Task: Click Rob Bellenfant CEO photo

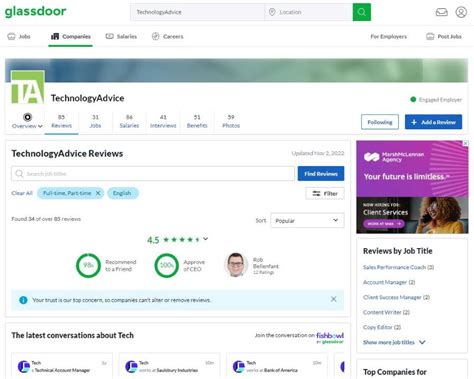Action: [x=236, y=265]
